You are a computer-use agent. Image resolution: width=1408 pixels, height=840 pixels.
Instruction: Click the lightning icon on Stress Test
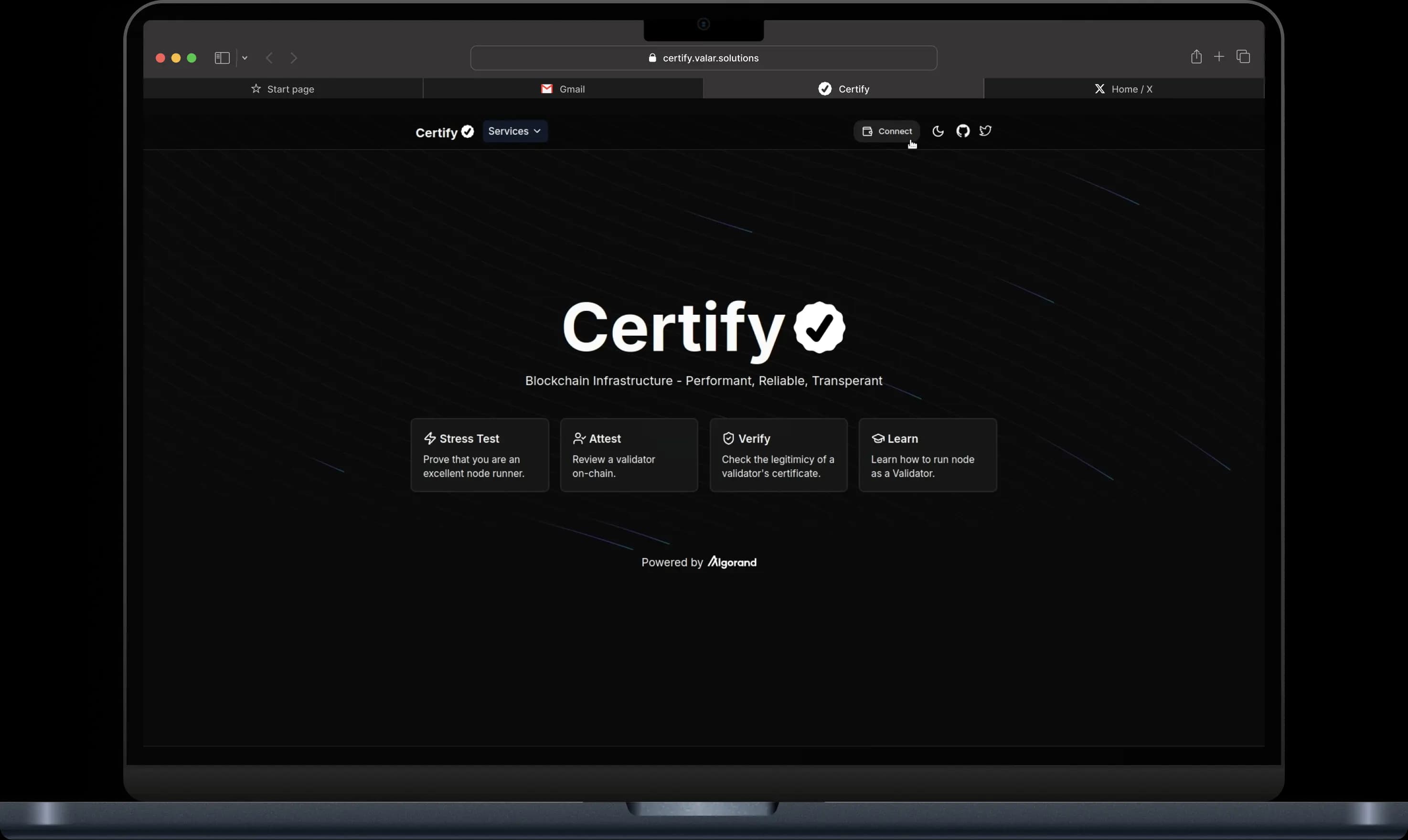coord(430,439)
